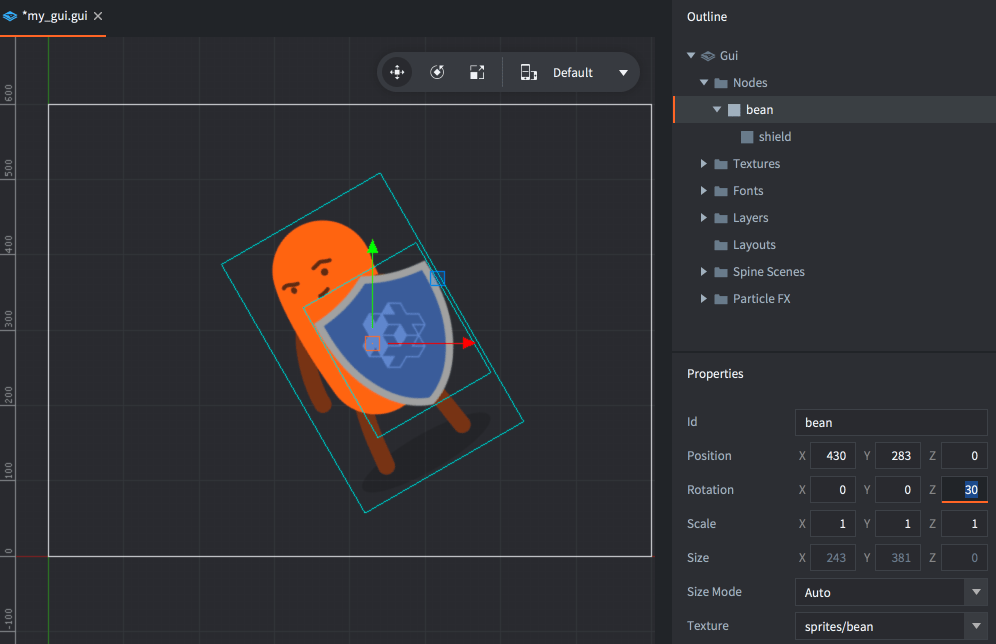Expand the Fonts folder
Screen dimensions: 996x644
click(x=704, y=191)
